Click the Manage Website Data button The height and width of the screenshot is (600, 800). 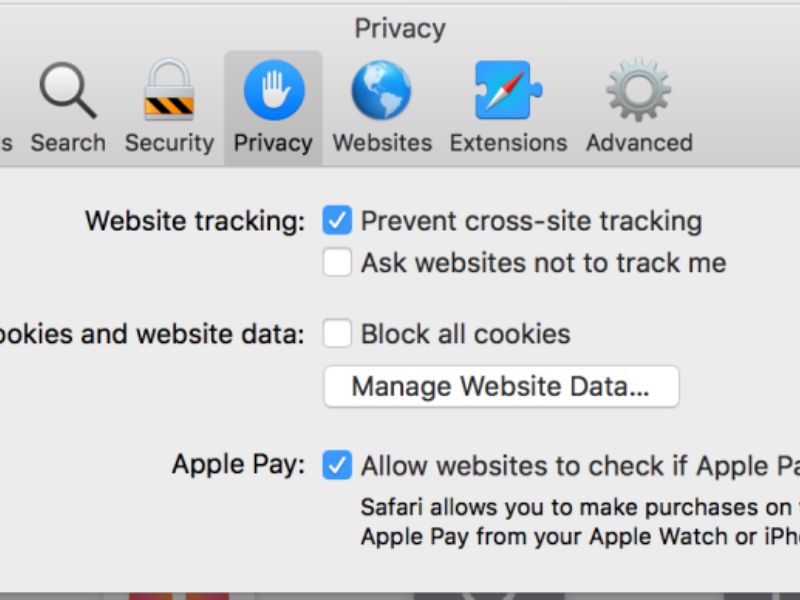(x=502, y=386)
